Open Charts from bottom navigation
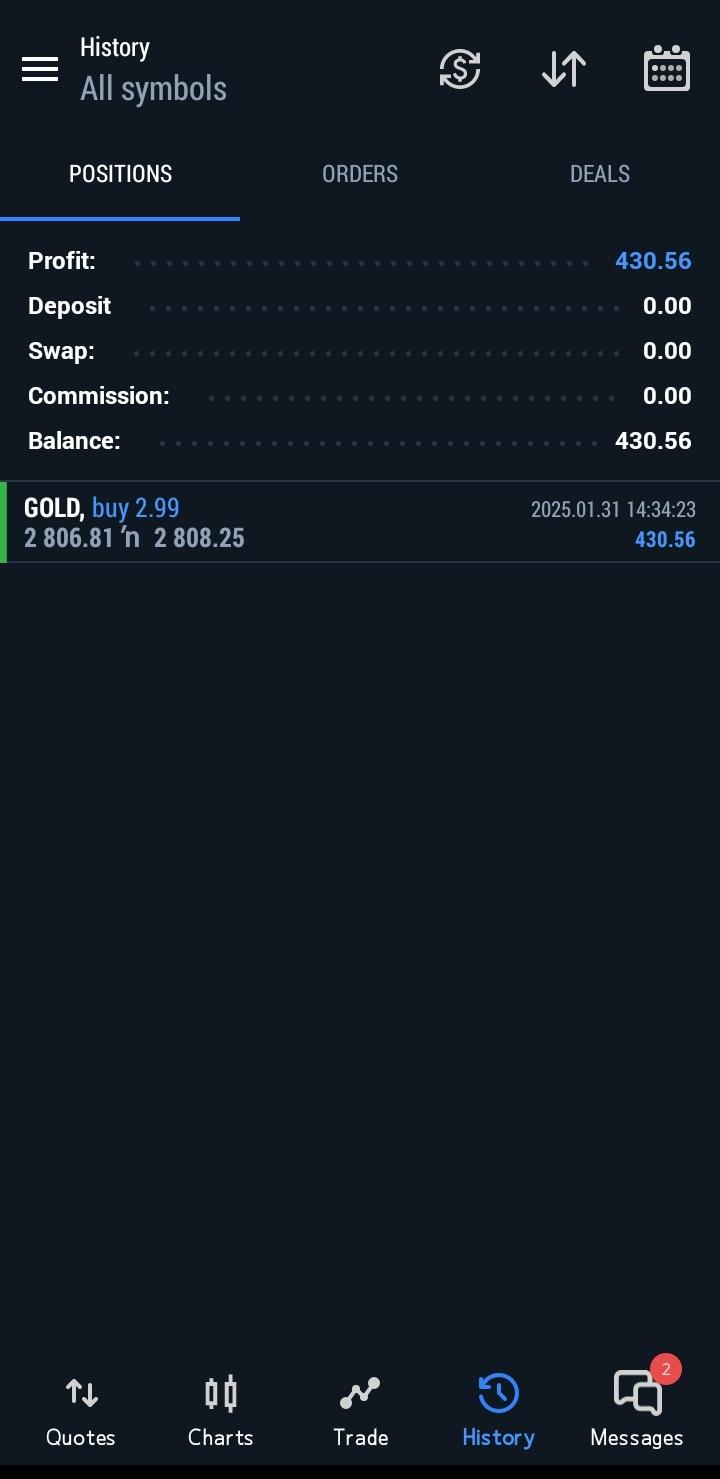720x1479 pixels. pos(220,1412)
